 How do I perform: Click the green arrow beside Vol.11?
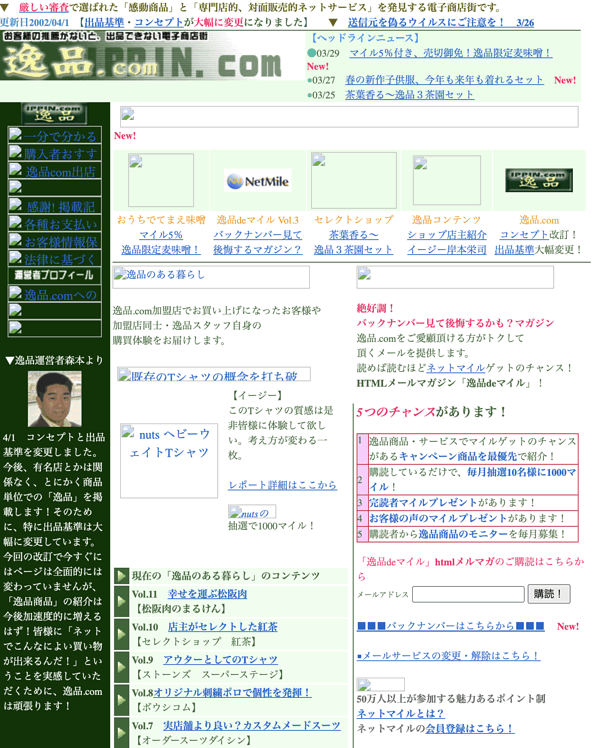tap(122, 601)
